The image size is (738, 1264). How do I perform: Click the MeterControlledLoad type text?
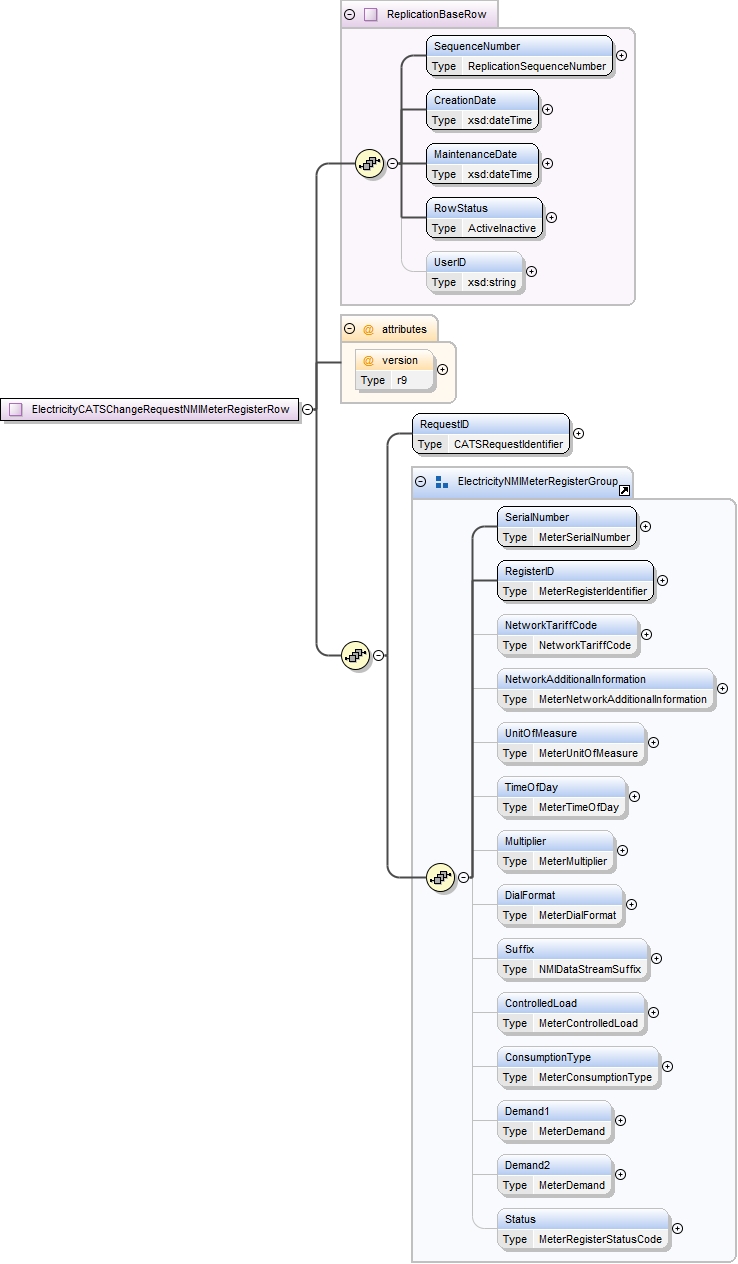[588, 1023]
